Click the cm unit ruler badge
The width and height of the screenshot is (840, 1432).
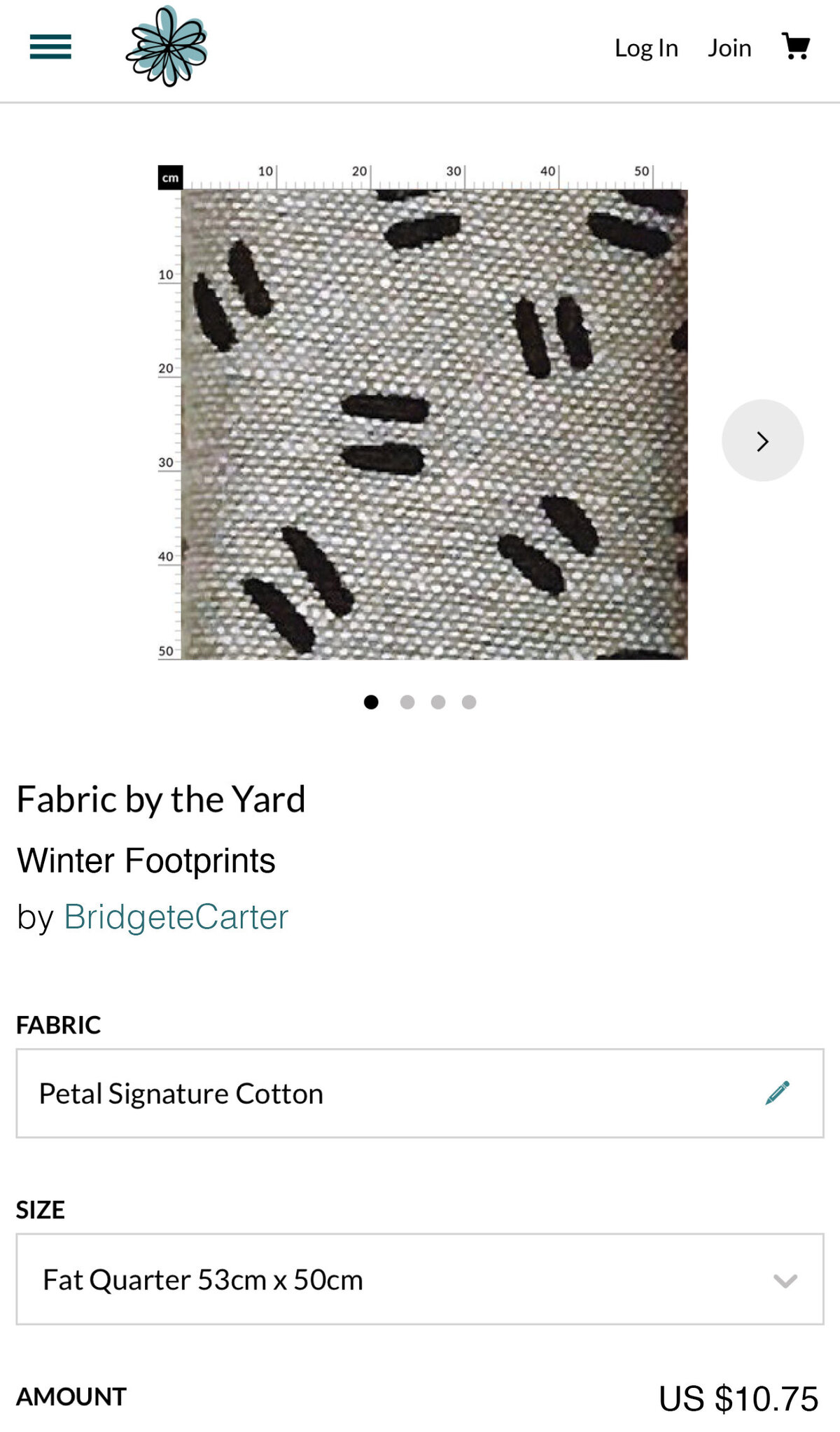coord(170,178)
